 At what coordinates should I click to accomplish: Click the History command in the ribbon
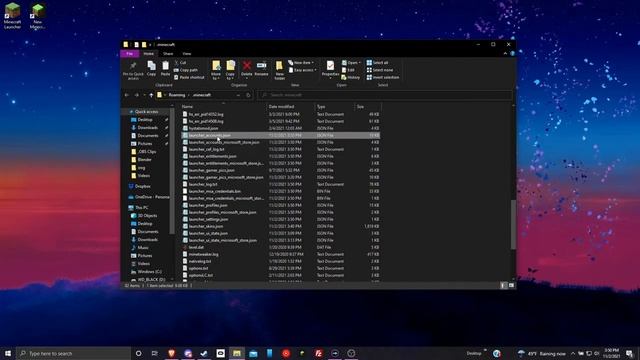coord(351,77)
